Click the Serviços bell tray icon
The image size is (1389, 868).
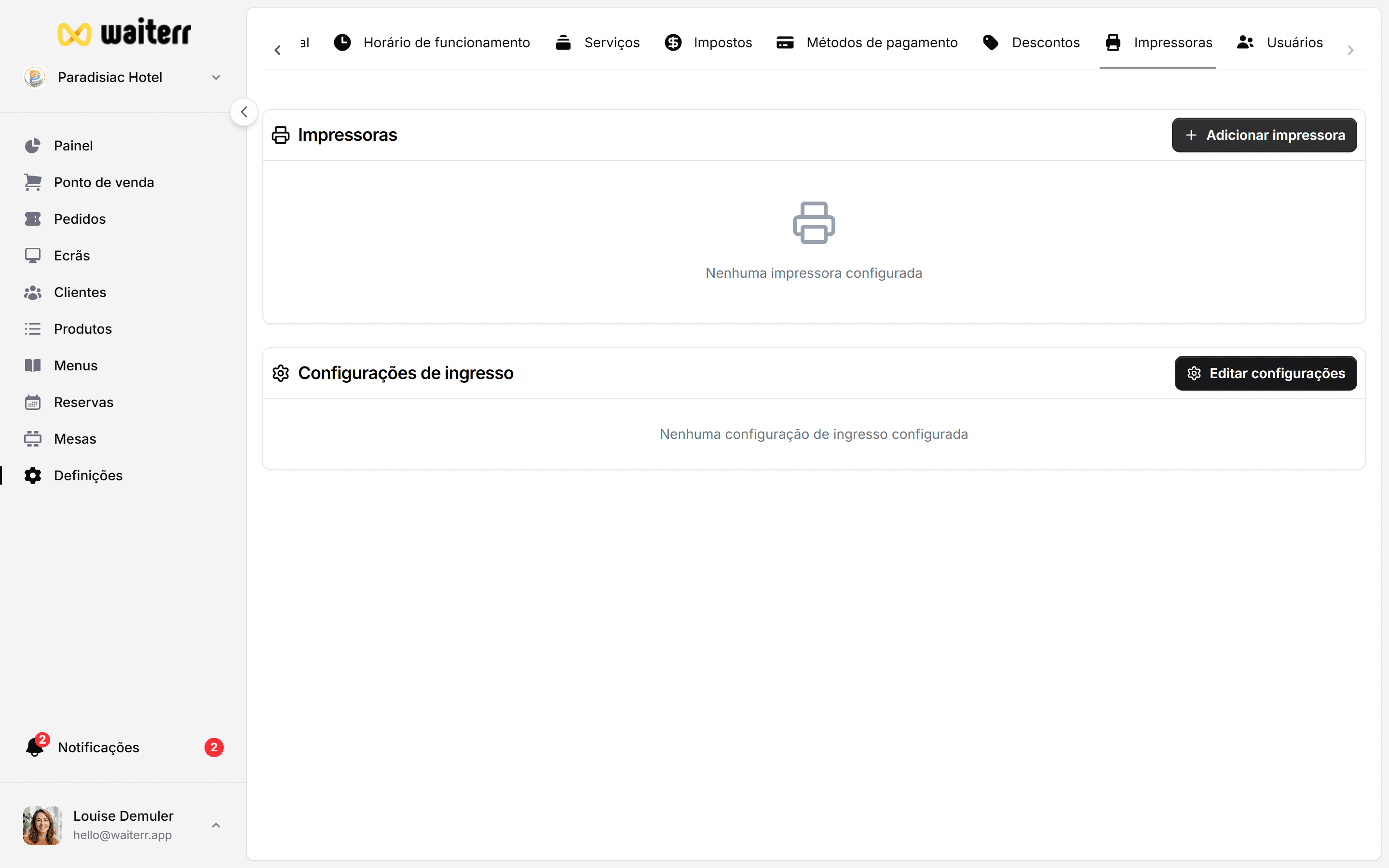563,42
